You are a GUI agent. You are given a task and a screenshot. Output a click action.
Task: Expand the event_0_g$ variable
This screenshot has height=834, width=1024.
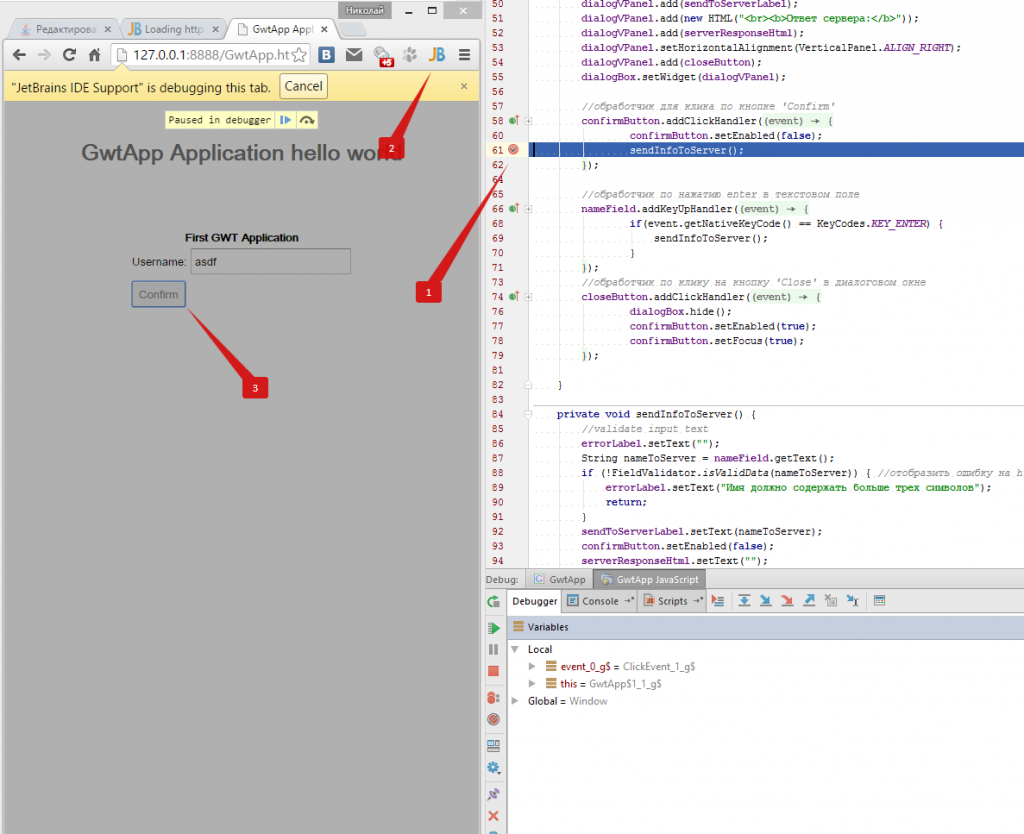pos(534,666)
